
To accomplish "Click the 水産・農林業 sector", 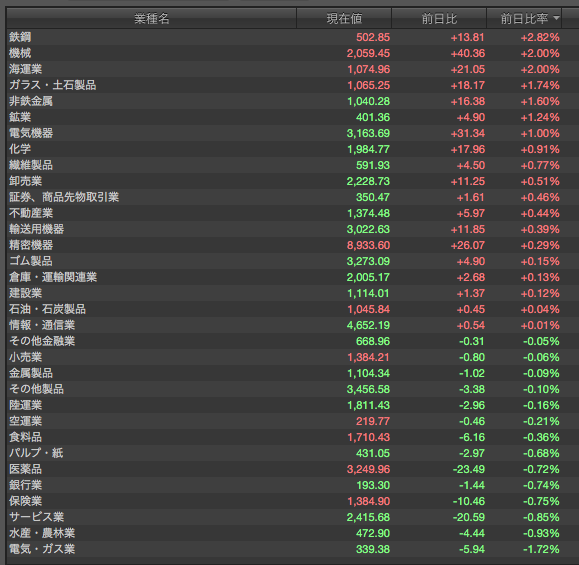I will pos(42,533).
